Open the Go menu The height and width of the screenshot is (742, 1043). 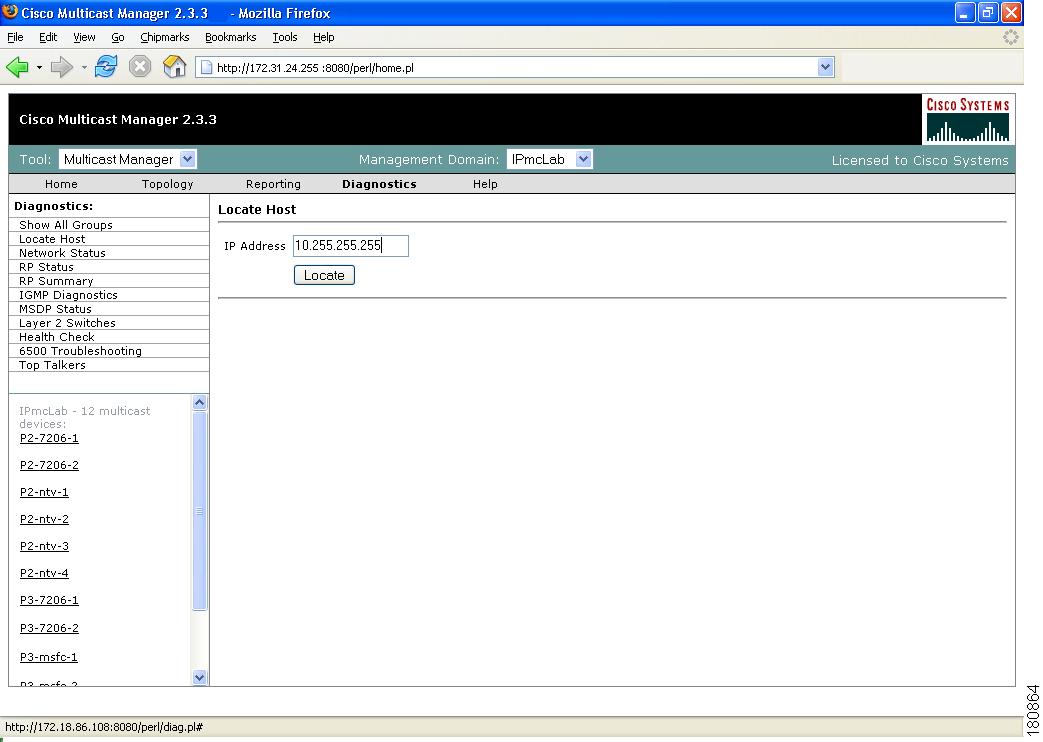tap(118, 37)
